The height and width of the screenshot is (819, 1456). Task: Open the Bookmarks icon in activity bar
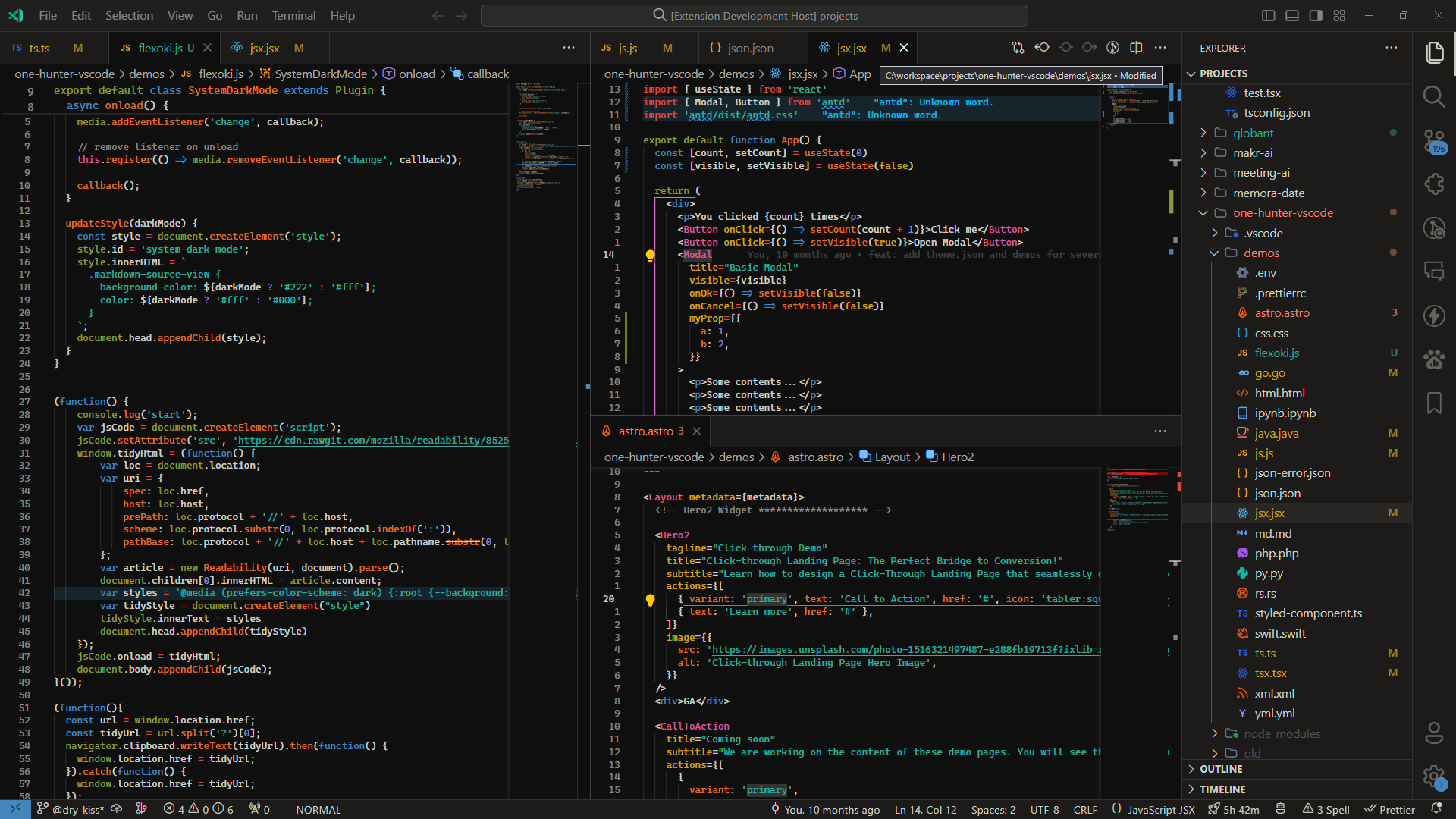(1433, 403)
